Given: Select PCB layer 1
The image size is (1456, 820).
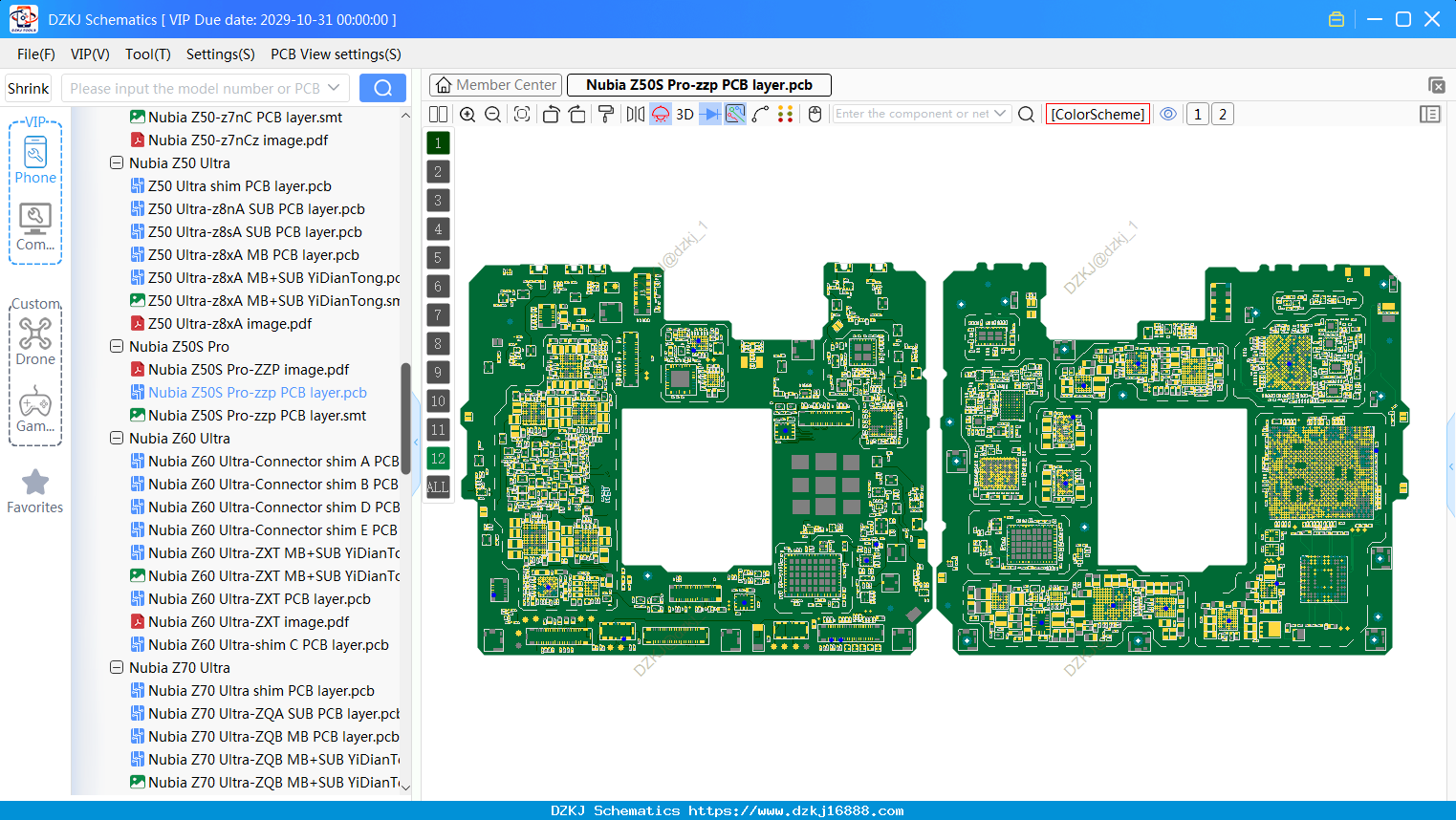Looking at the screenshot, I should tap(438, 143).
